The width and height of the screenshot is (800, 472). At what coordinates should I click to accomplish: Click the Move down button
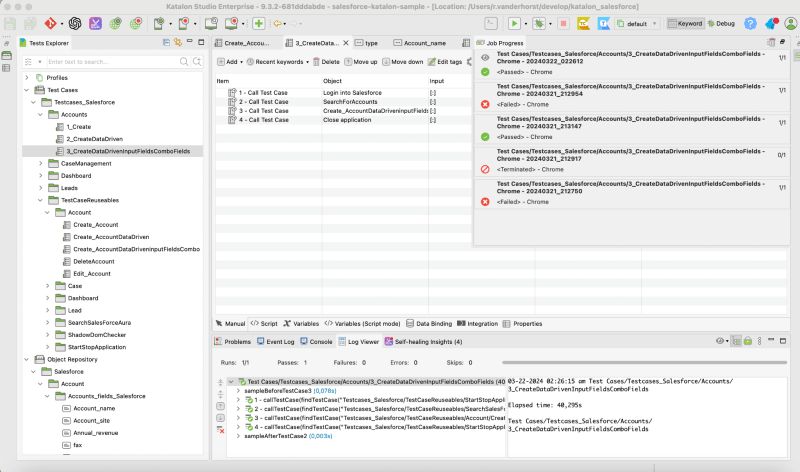403,62
